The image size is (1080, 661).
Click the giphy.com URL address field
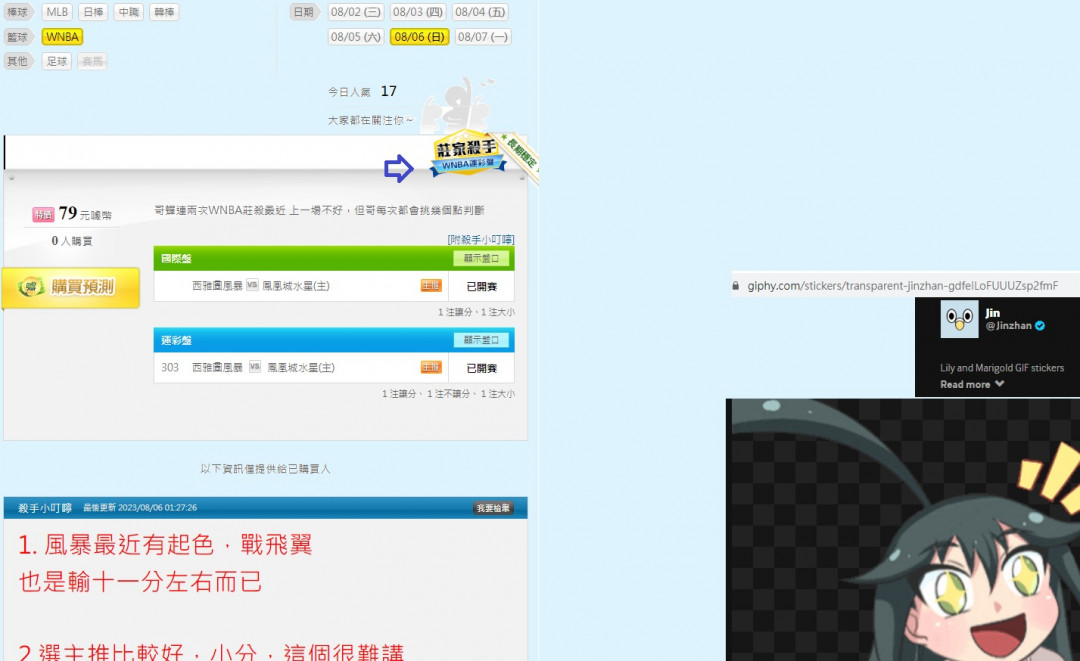point(902,286)
